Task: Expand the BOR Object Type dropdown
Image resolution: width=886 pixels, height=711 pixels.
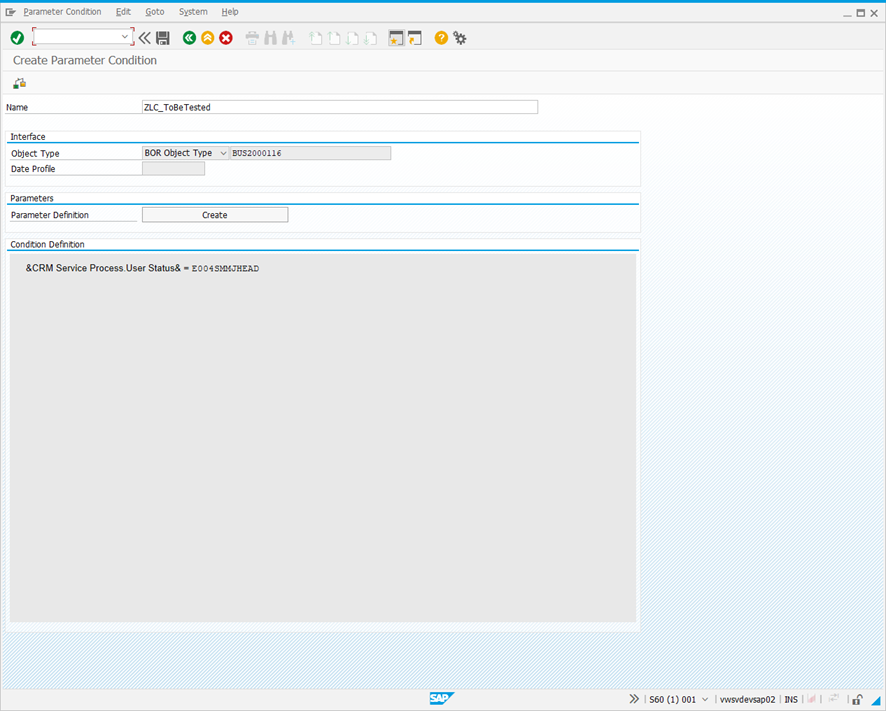Action: 223,153
